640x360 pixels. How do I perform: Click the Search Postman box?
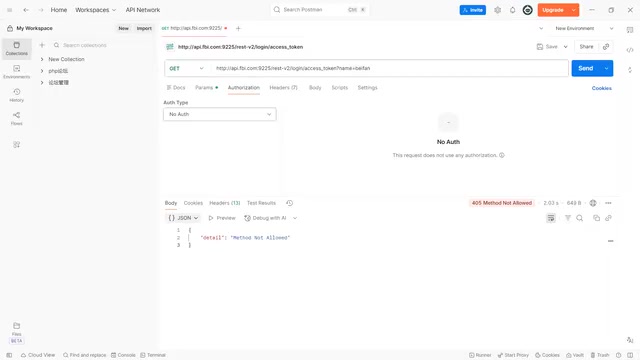pyautogui.click(x=320, y=9)
